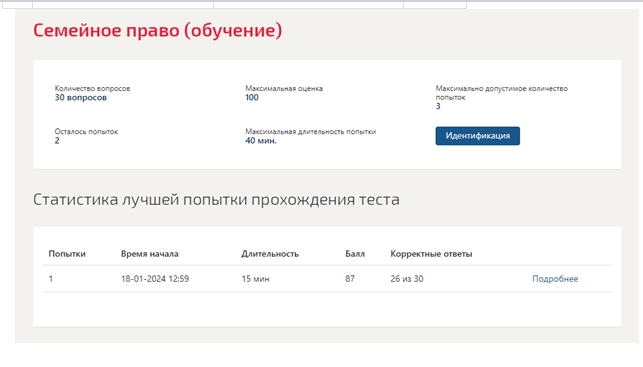This screenshot has width=643, height=367.
Task: Click the Длительность column header
Action: [x=270, y=254]
